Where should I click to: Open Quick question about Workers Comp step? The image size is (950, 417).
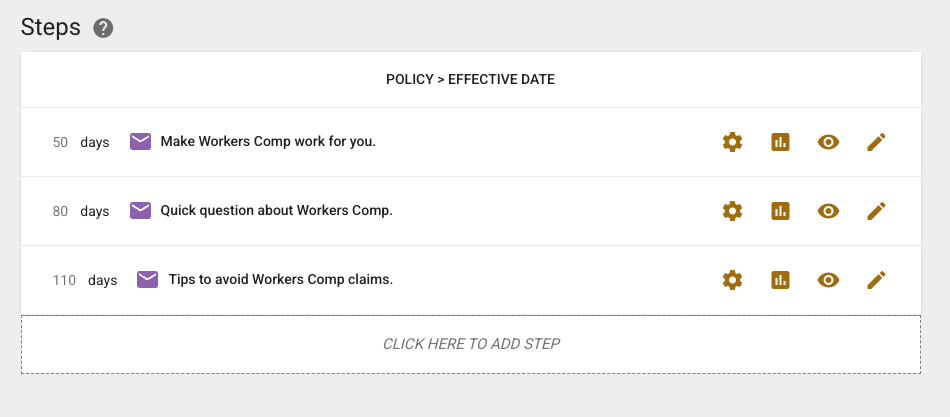(x=276, y=211)
